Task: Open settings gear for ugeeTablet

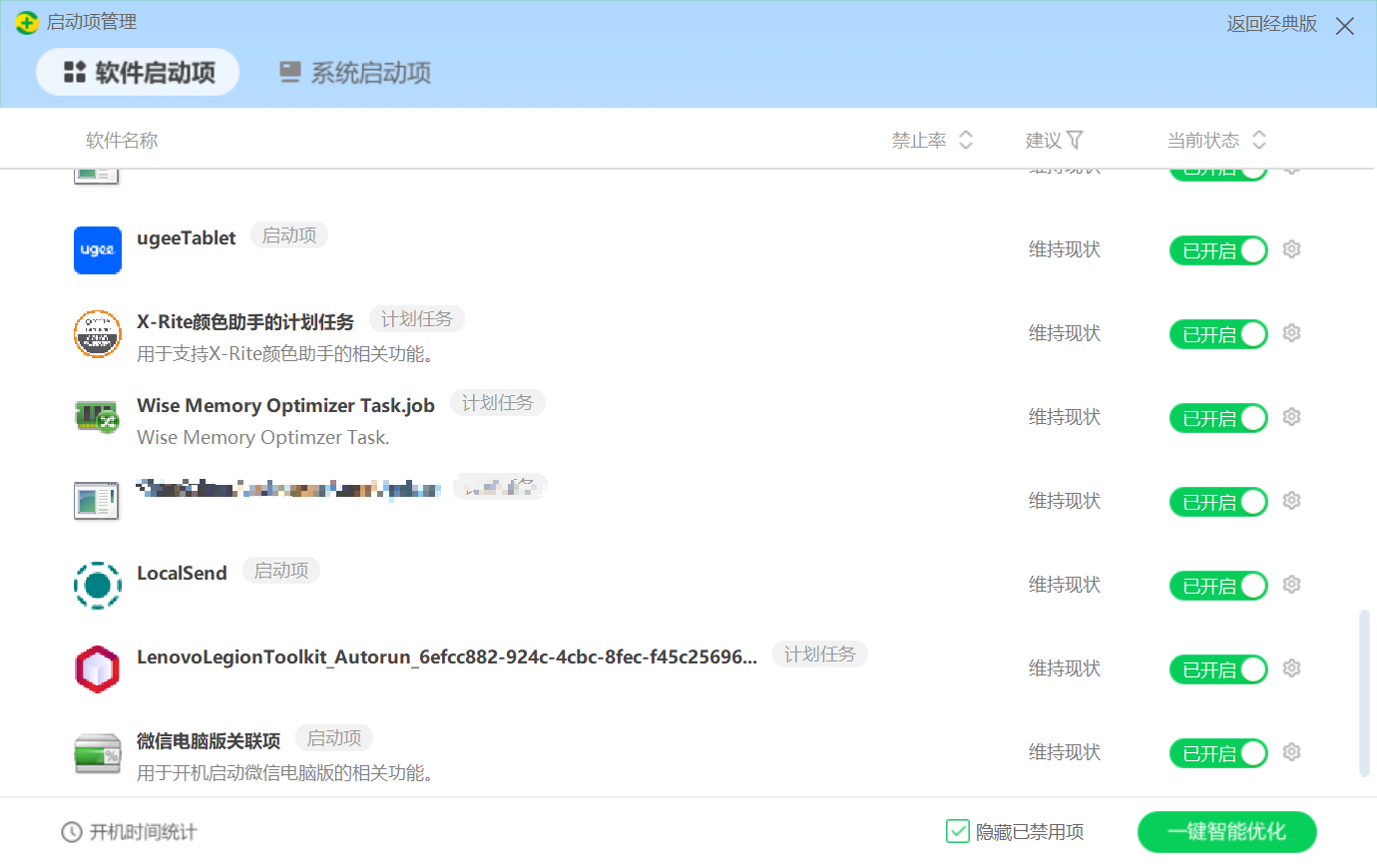Action: tap(1292, 249)
